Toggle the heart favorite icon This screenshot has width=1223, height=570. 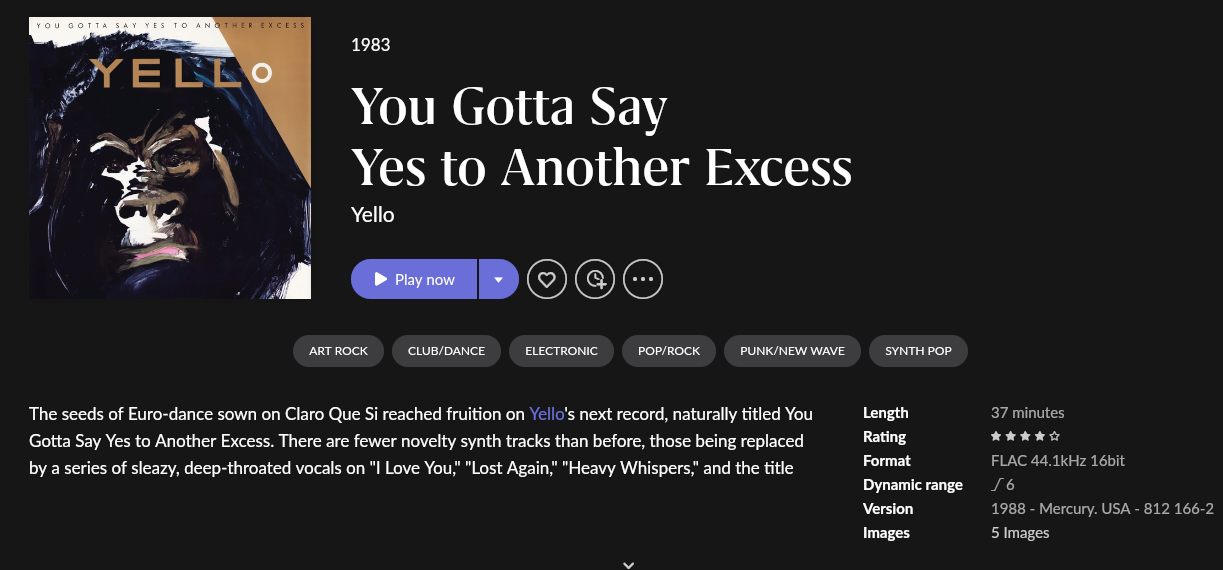click(x=547, y=279)
